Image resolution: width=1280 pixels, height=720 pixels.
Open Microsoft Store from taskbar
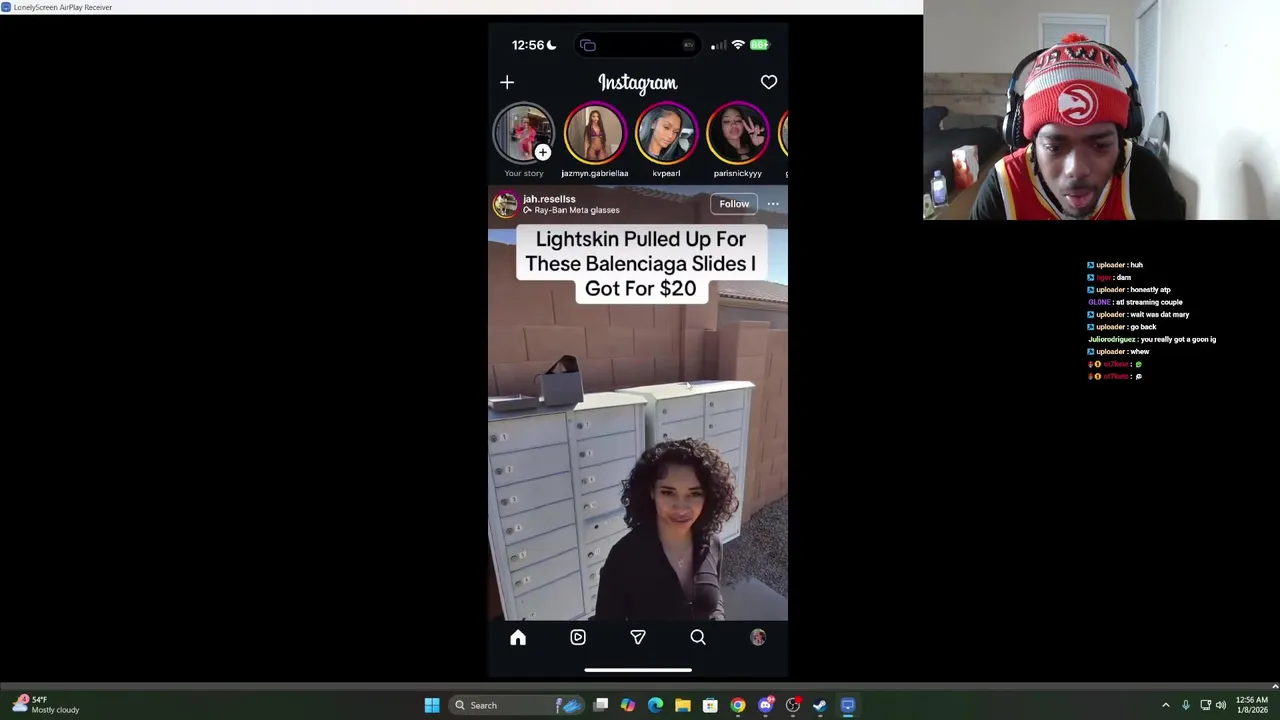point(710,705)
